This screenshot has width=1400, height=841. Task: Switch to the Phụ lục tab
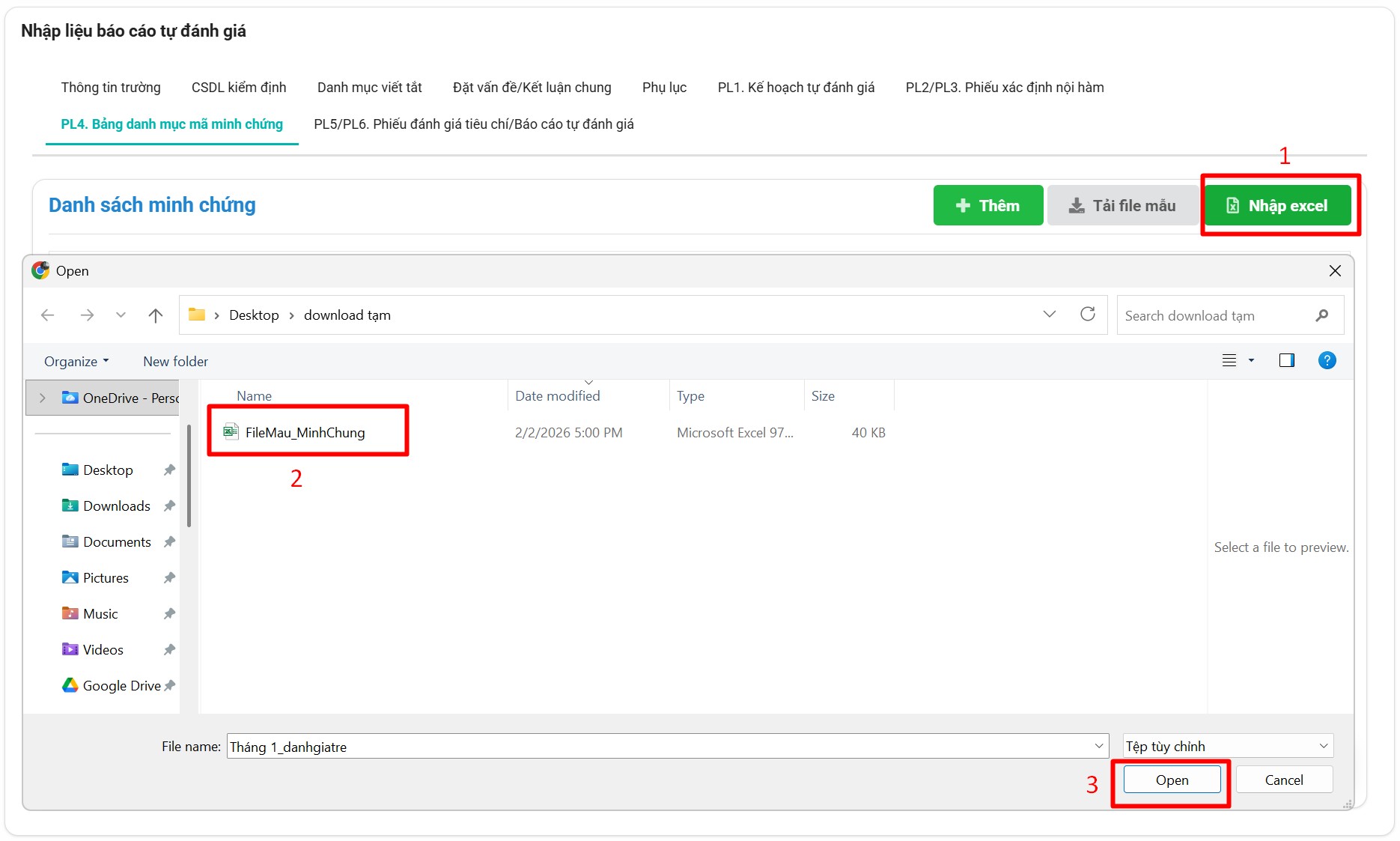664,88
